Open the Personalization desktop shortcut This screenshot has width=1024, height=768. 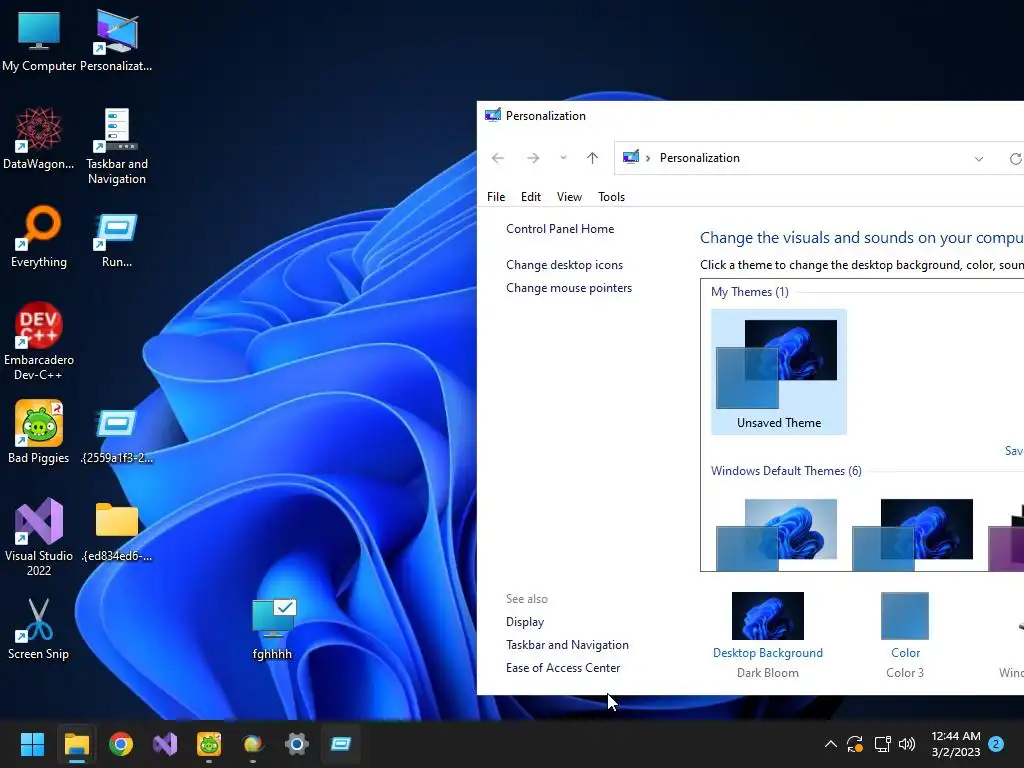click(x=116, y=40)
